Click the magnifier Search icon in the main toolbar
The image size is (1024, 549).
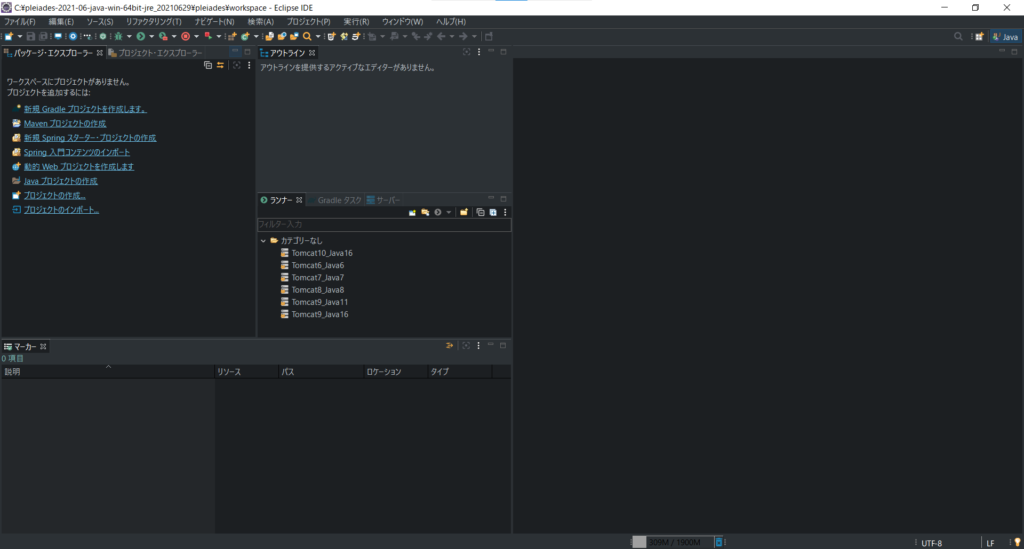307,36
